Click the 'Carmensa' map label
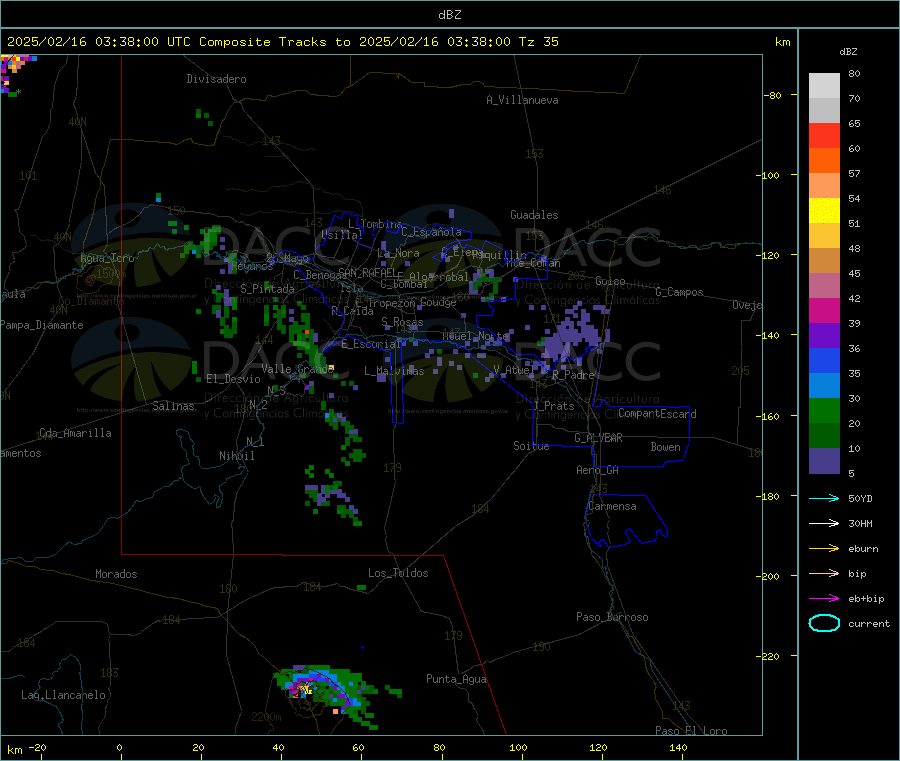900x761 pixels. pyautogui.click(x=612, y=506)
